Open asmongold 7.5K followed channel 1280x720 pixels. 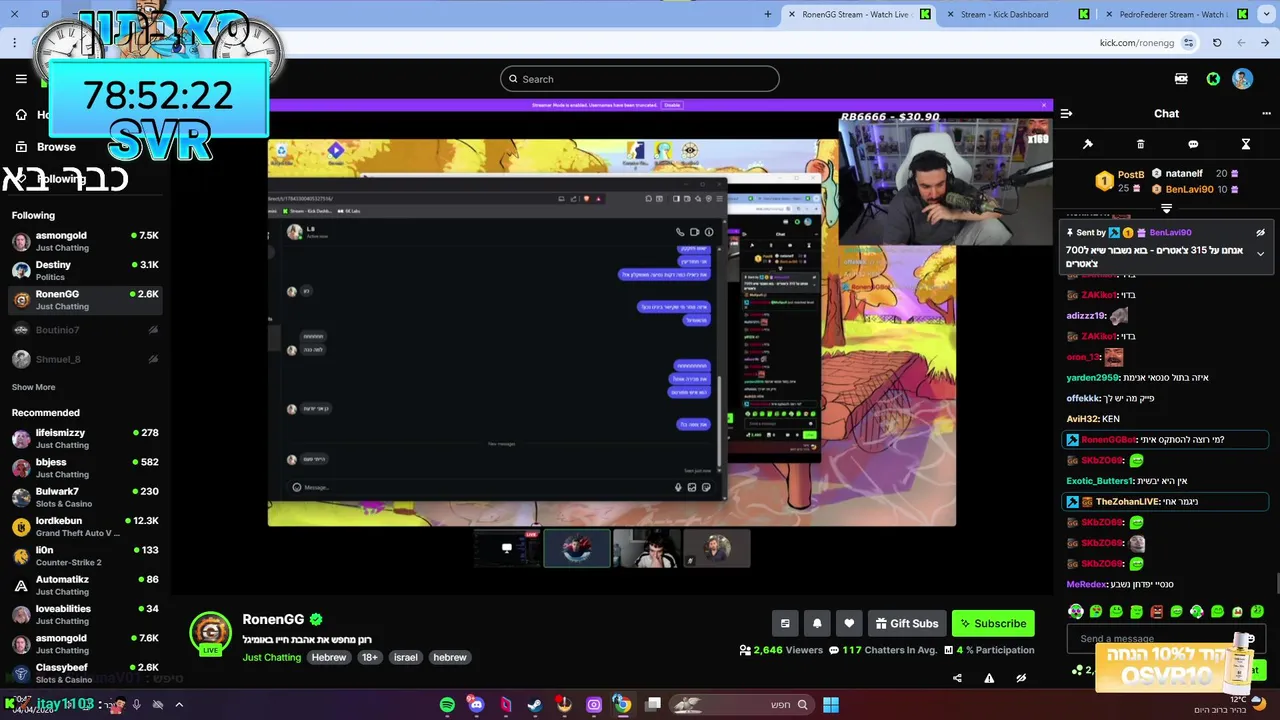tap(85, 241)
